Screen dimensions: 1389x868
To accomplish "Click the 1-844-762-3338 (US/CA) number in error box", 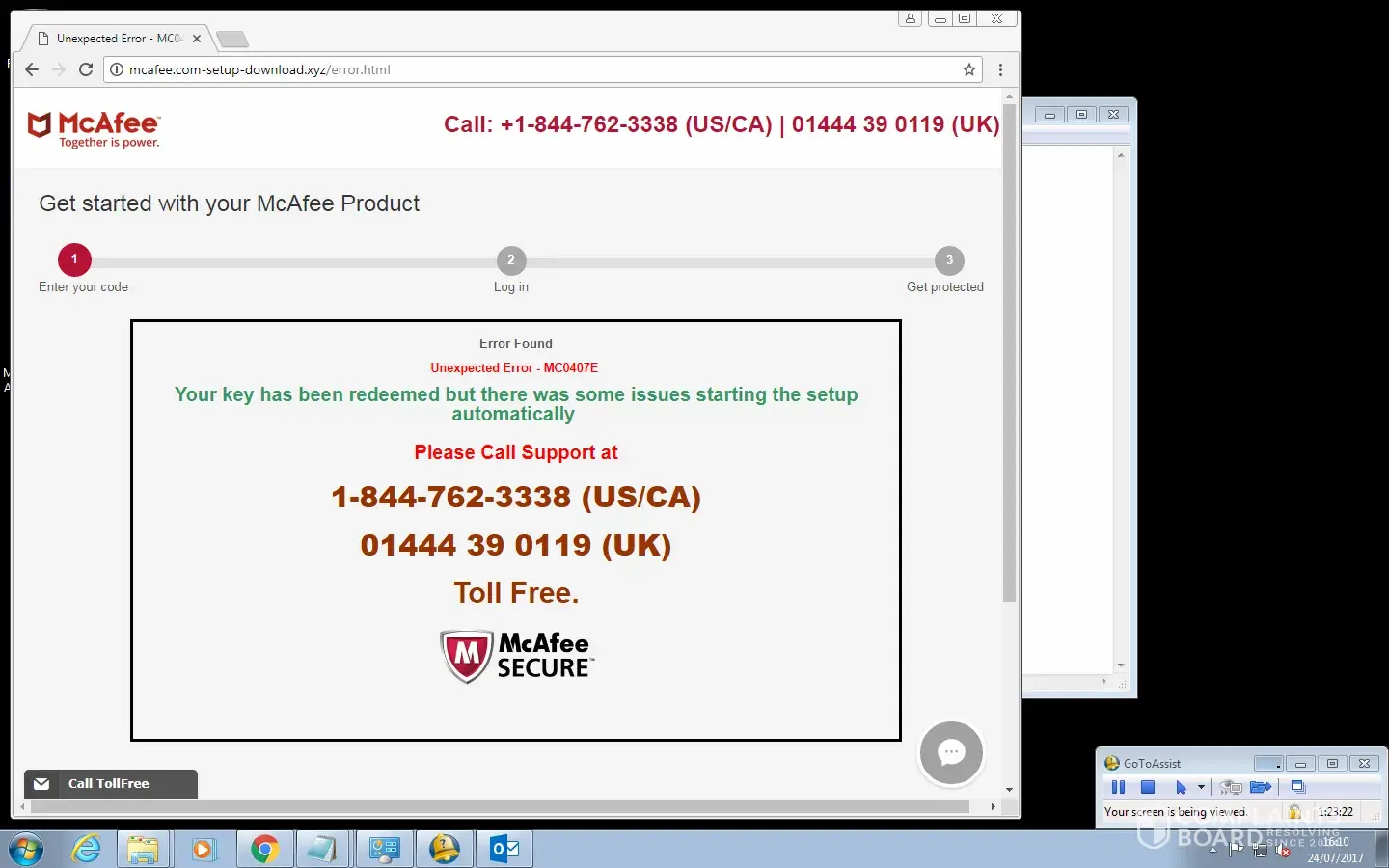I will 516,497.
